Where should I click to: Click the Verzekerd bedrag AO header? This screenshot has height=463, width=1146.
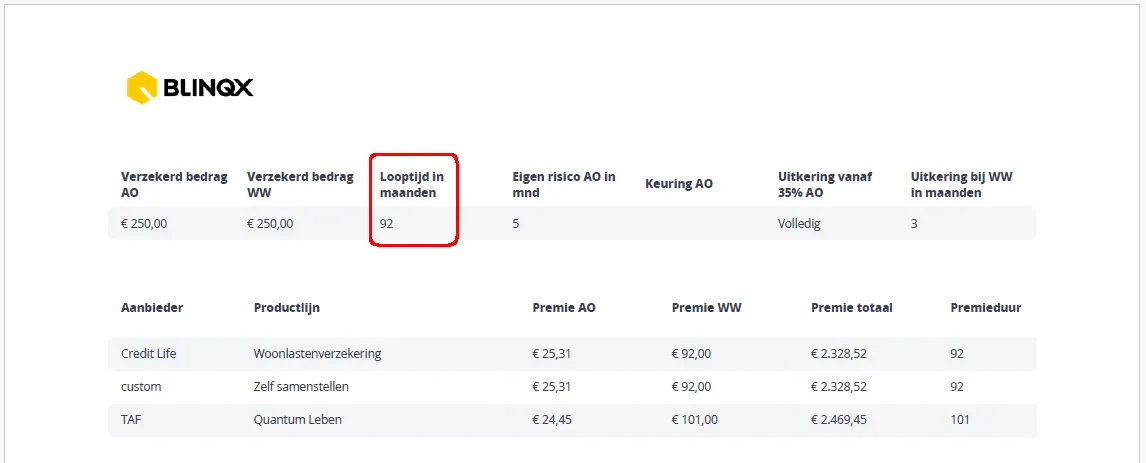[174, 184]
